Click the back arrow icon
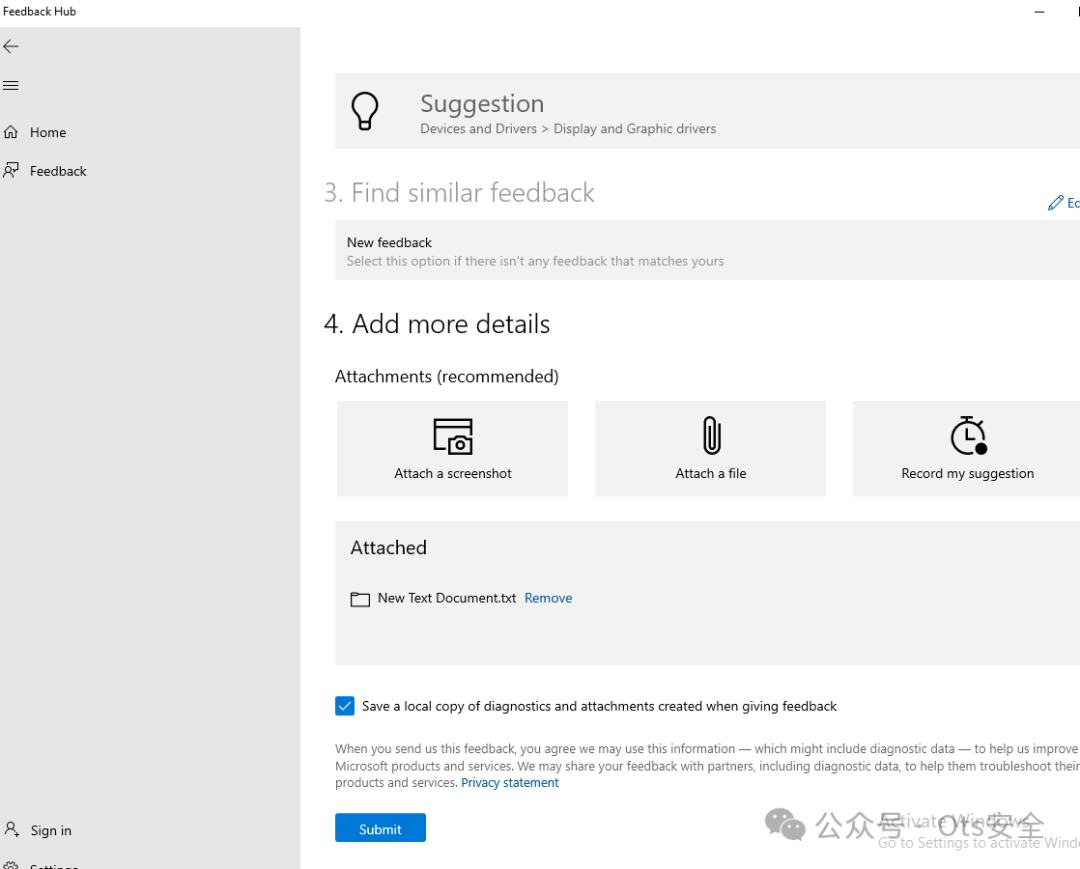Viewport: 1080px width, 869px height. [11, 47]
